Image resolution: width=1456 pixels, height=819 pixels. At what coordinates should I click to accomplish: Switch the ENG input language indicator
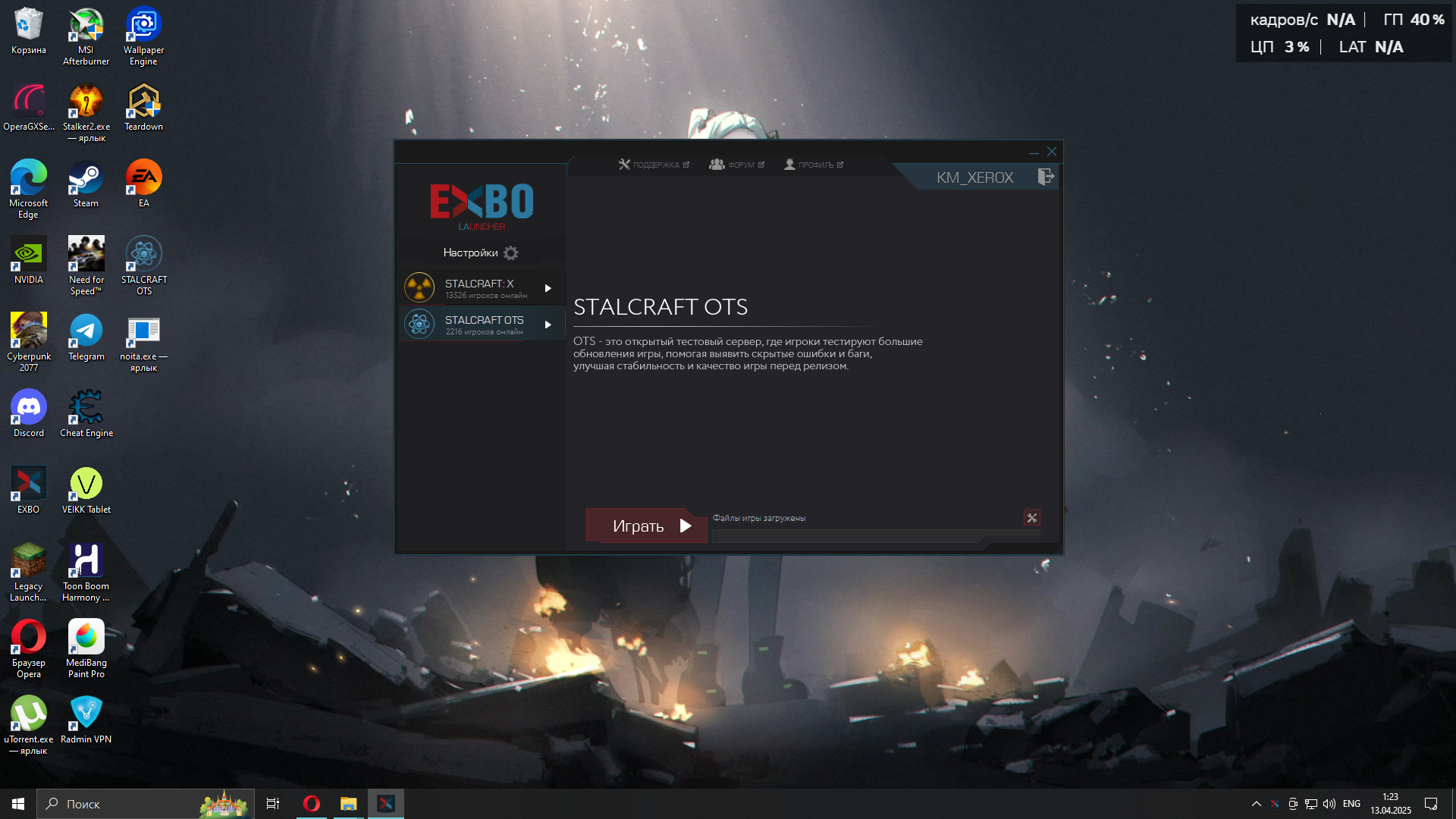point(1352,804)
